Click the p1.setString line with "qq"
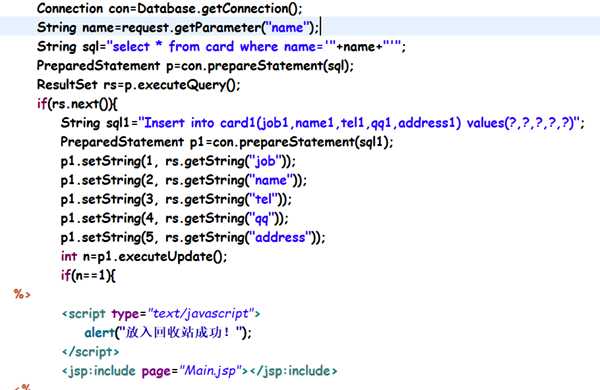The width and height of the screenshot is (600, 390). coord(174,219)
